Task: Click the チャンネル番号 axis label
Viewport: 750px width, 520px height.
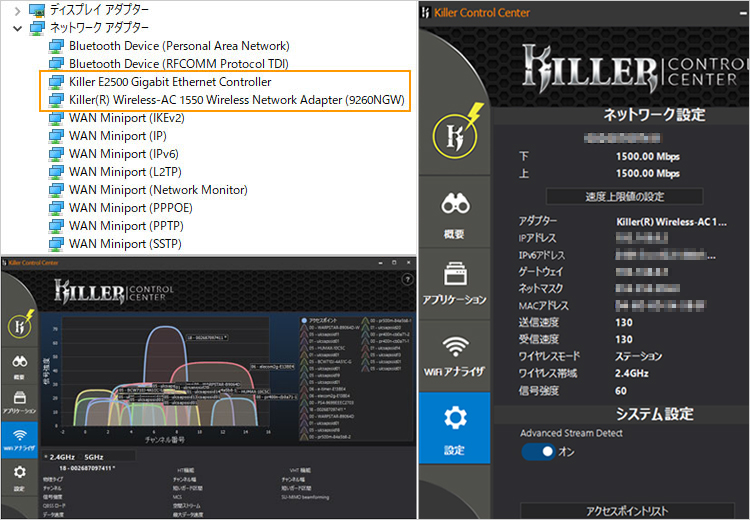Action: point(165,439)
